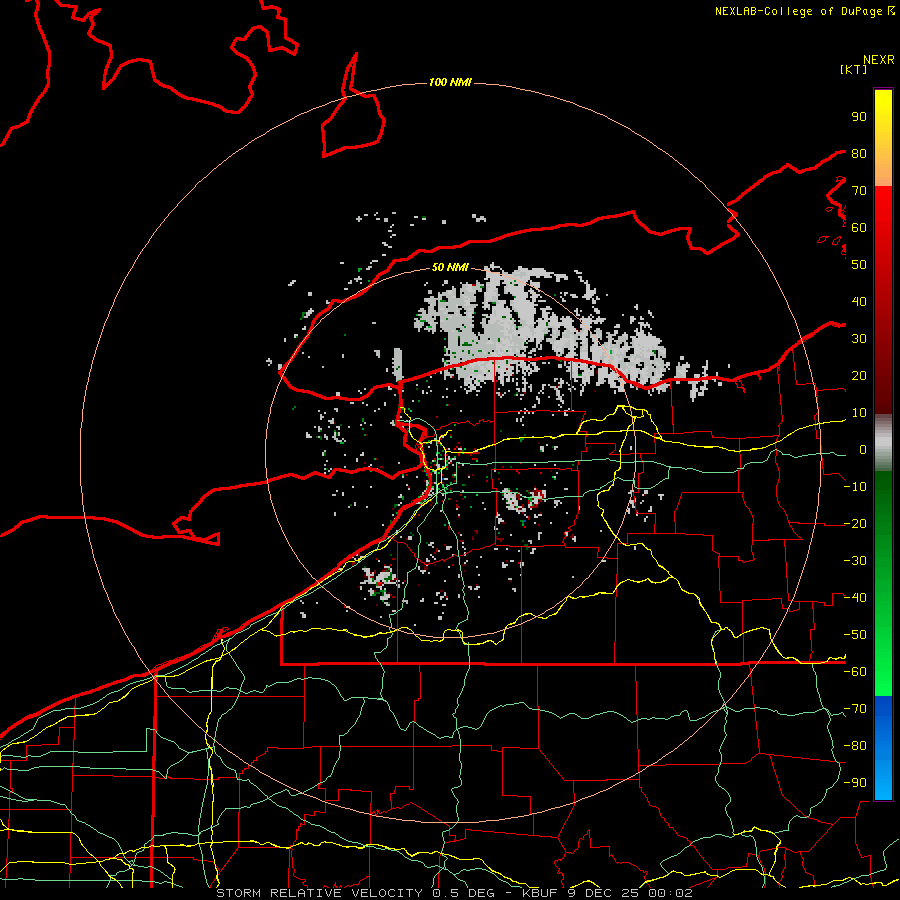Image resolution: width=900 pixels, height=900 pixels.
Task: Select the -30 value on the velocity scale
Action: [x=856, y=561]
